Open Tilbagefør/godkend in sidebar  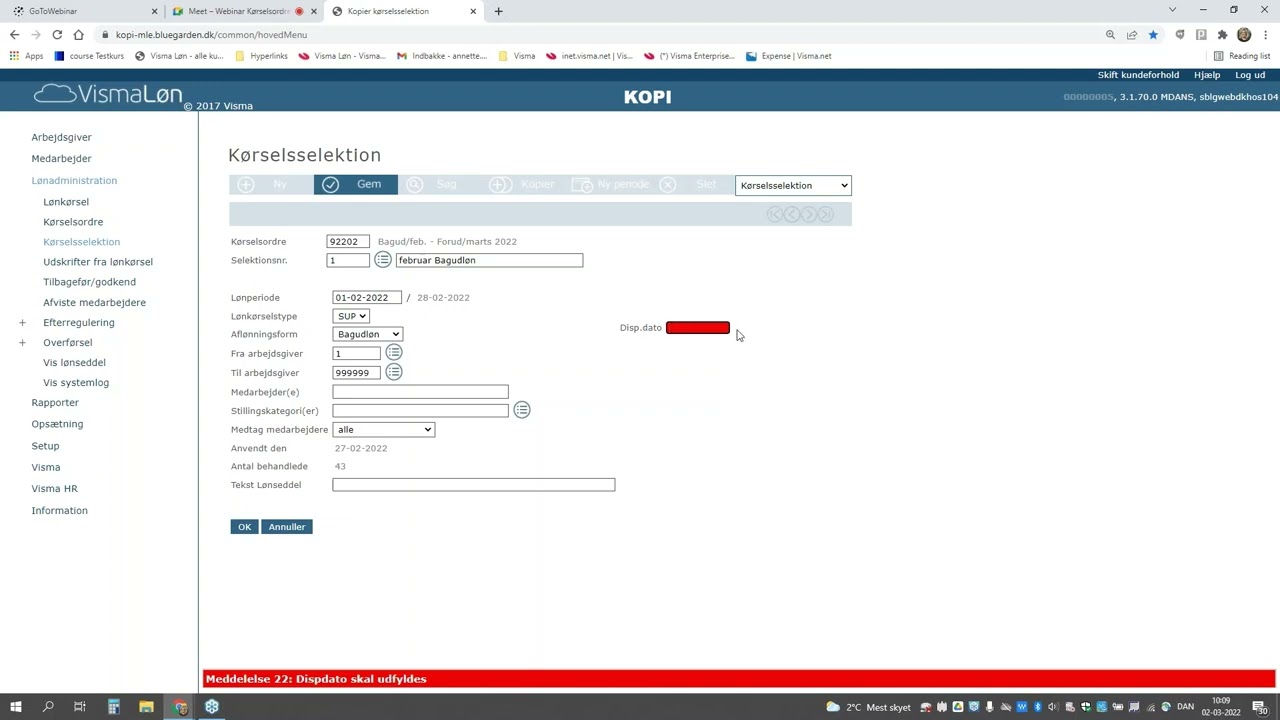[x=89, y=282]
